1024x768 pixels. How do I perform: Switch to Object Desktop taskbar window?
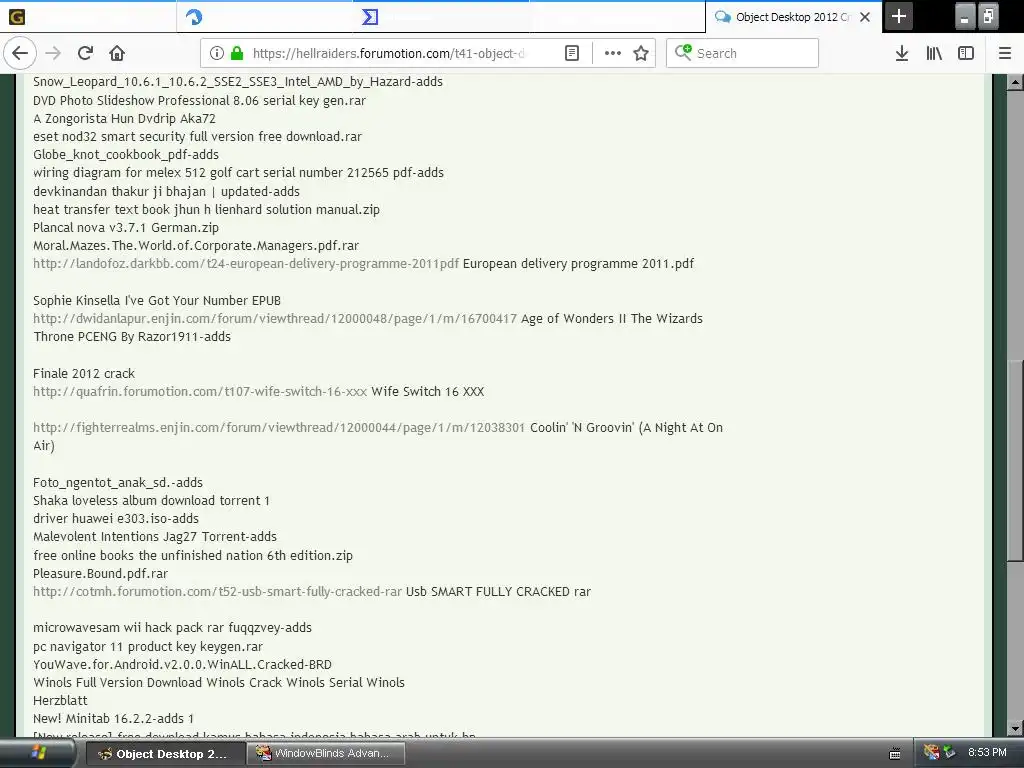tap(166, 754)
